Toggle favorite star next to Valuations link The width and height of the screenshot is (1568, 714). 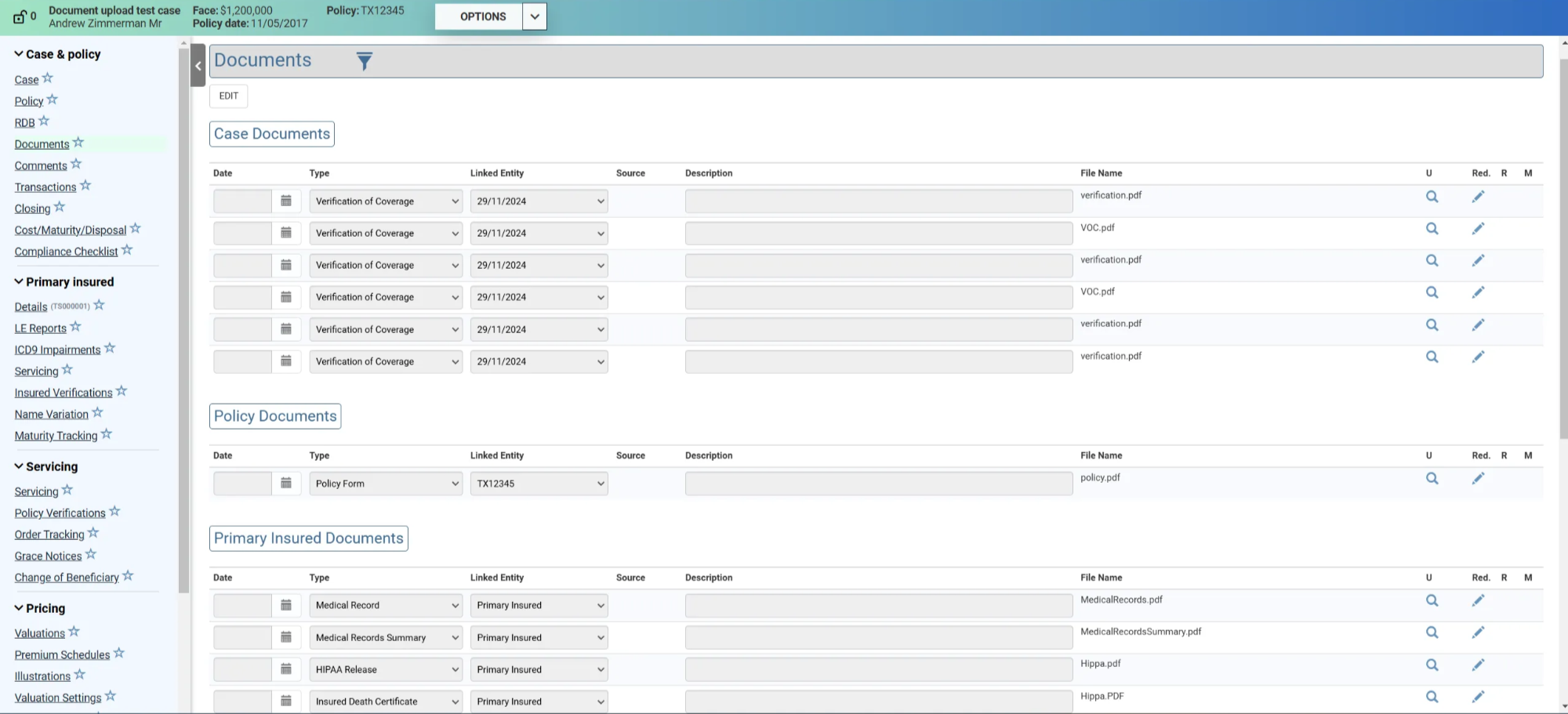pos(74,632)
